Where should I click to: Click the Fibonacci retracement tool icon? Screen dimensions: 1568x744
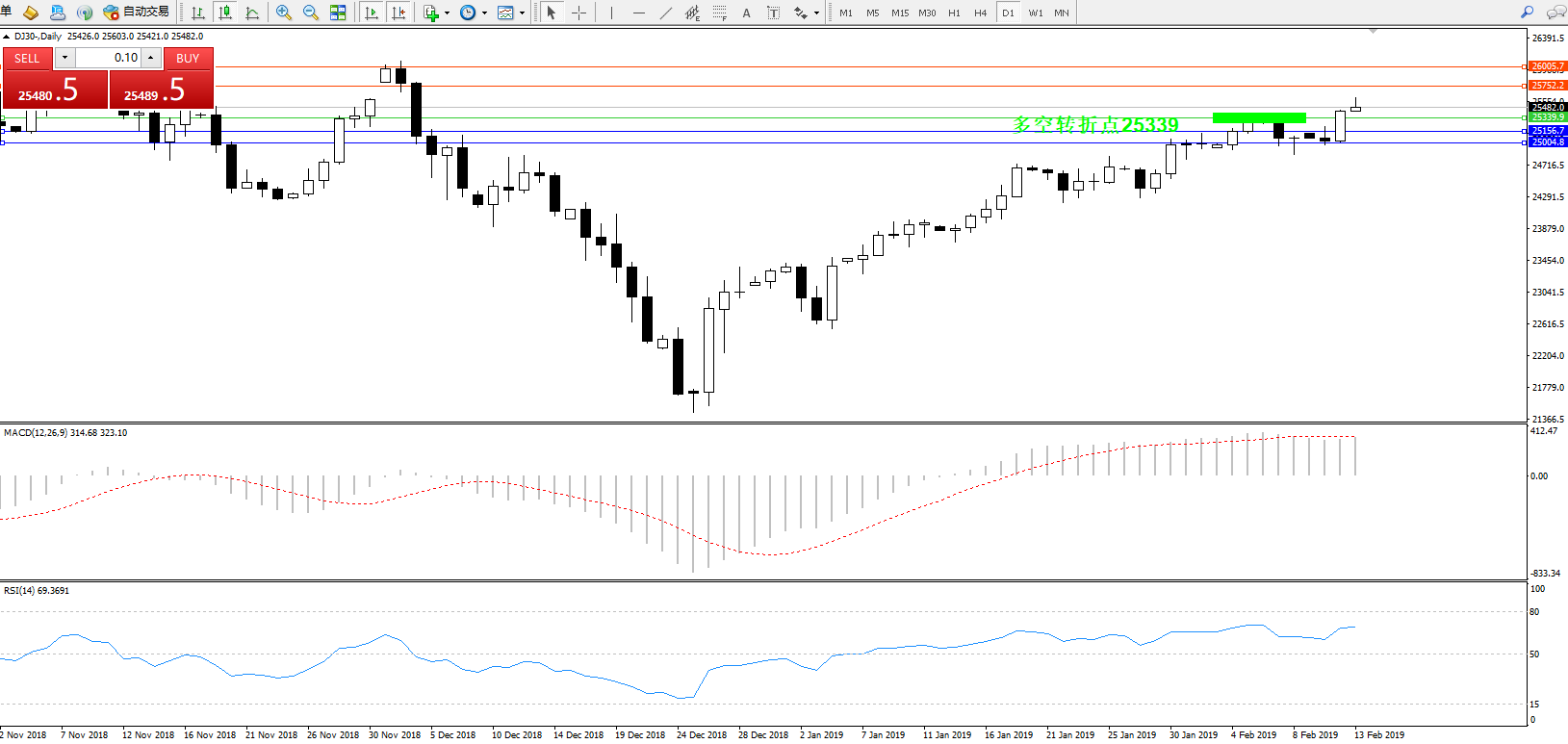coord(720,13)
